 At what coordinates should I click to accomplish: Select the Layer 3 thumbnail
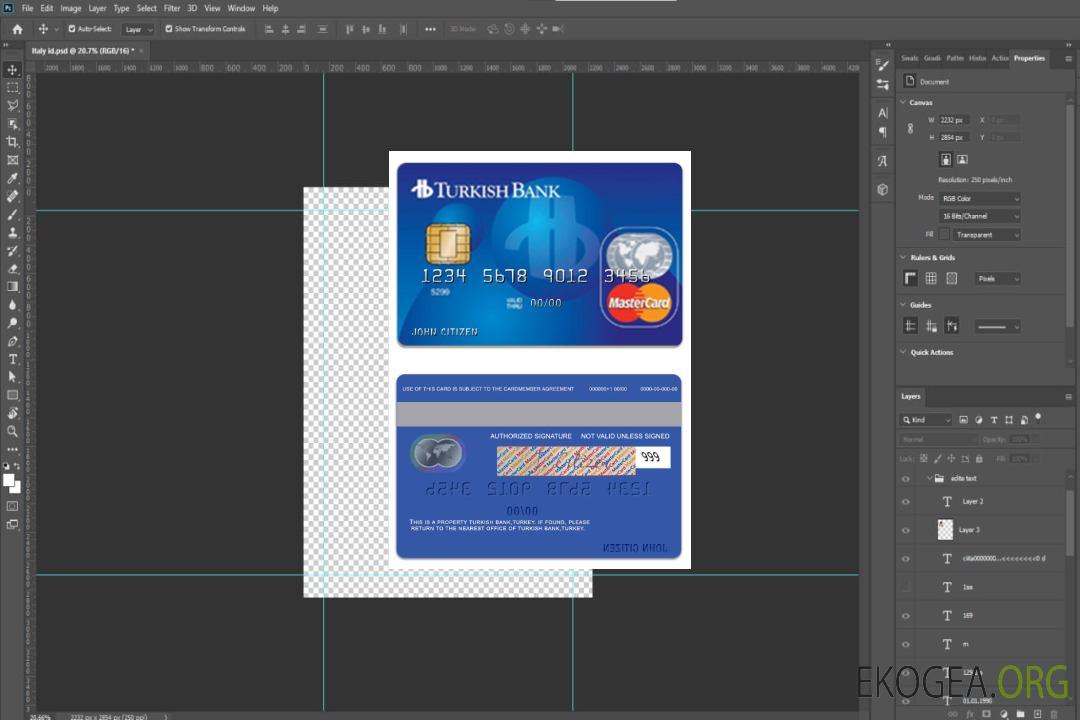coord(946,530)
